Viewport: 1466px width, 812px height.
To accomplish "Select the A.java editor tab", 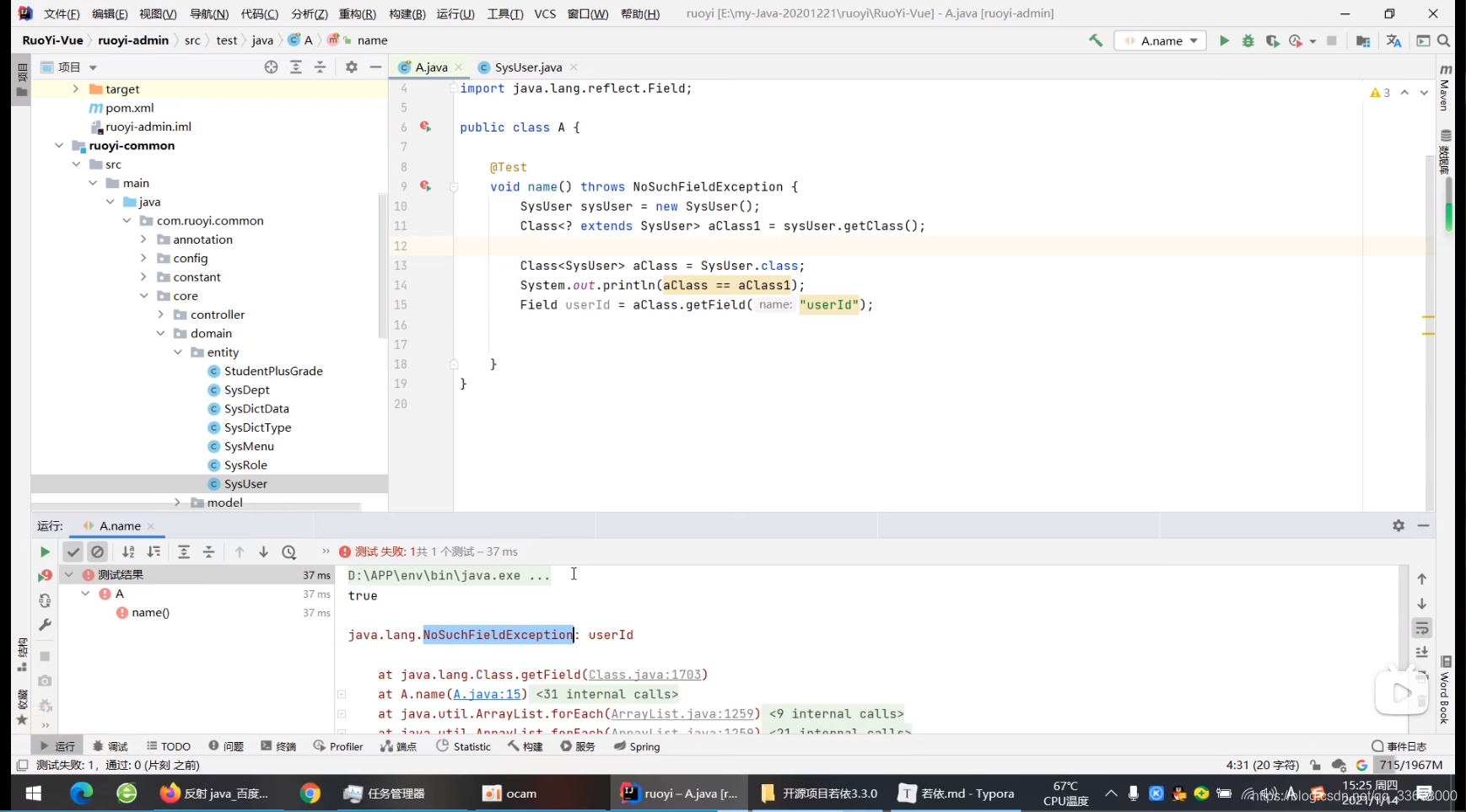I will [430, 67].
